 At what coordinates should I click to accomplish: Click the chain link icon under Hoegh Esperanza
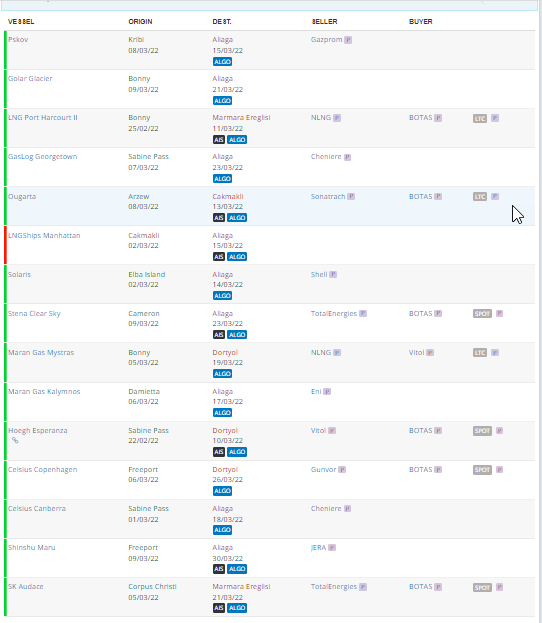click(x=15, y=440)
